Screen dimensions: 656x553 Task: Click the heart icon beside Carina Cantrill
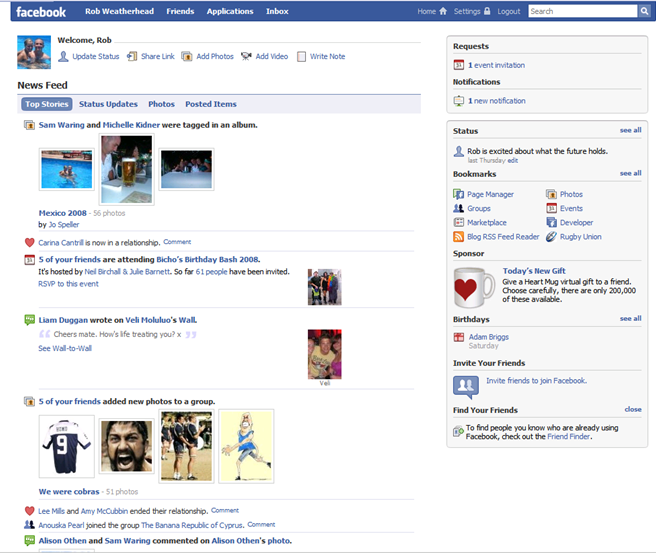pos(29,243)
